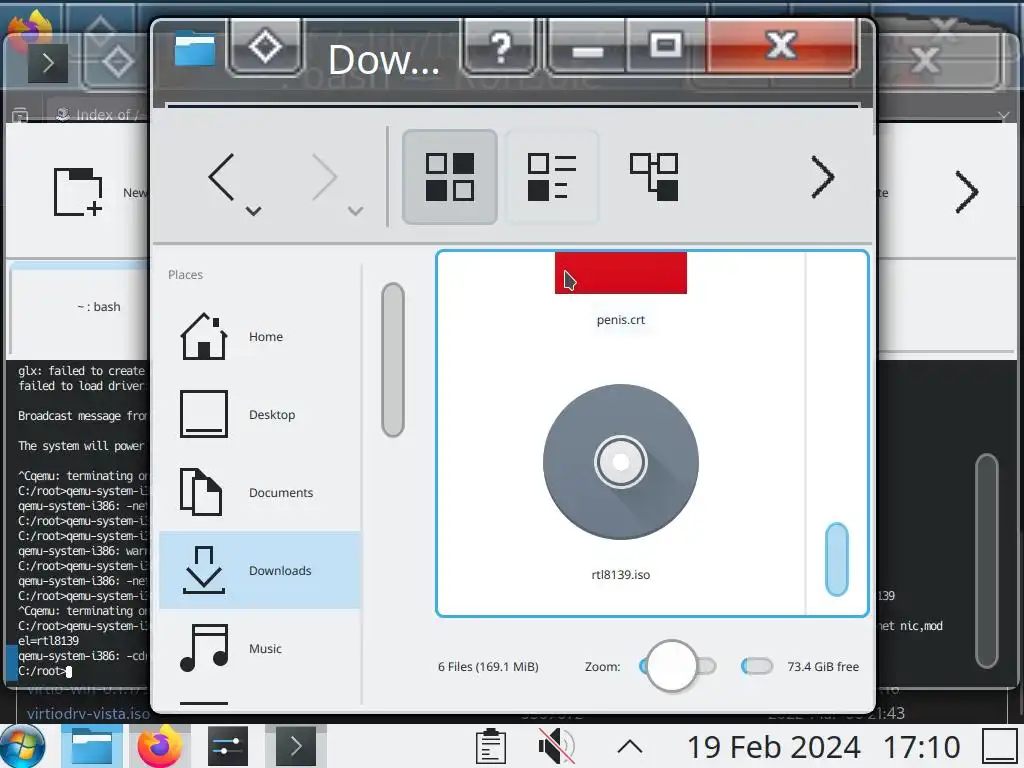Viewport: 1024px width, 768px height.
Task: Click the Konsole pin on-all-desktops button
Action: [118, 63]
